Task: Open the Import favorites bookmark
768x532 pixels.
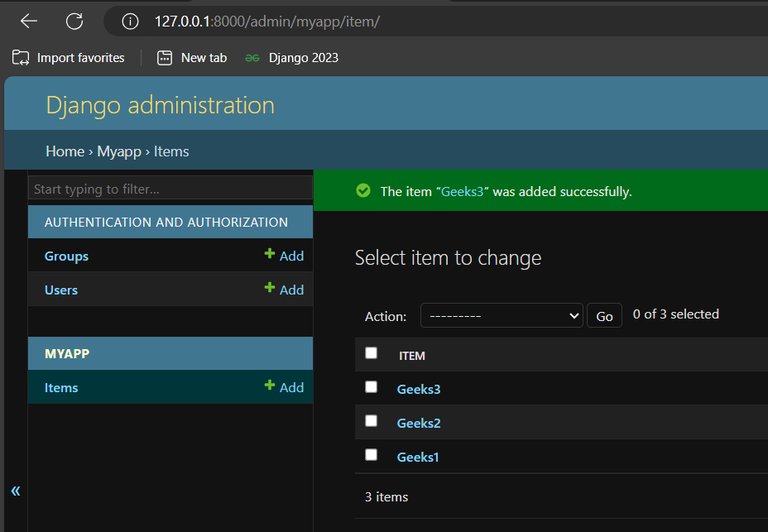Action: click(69, 58)
